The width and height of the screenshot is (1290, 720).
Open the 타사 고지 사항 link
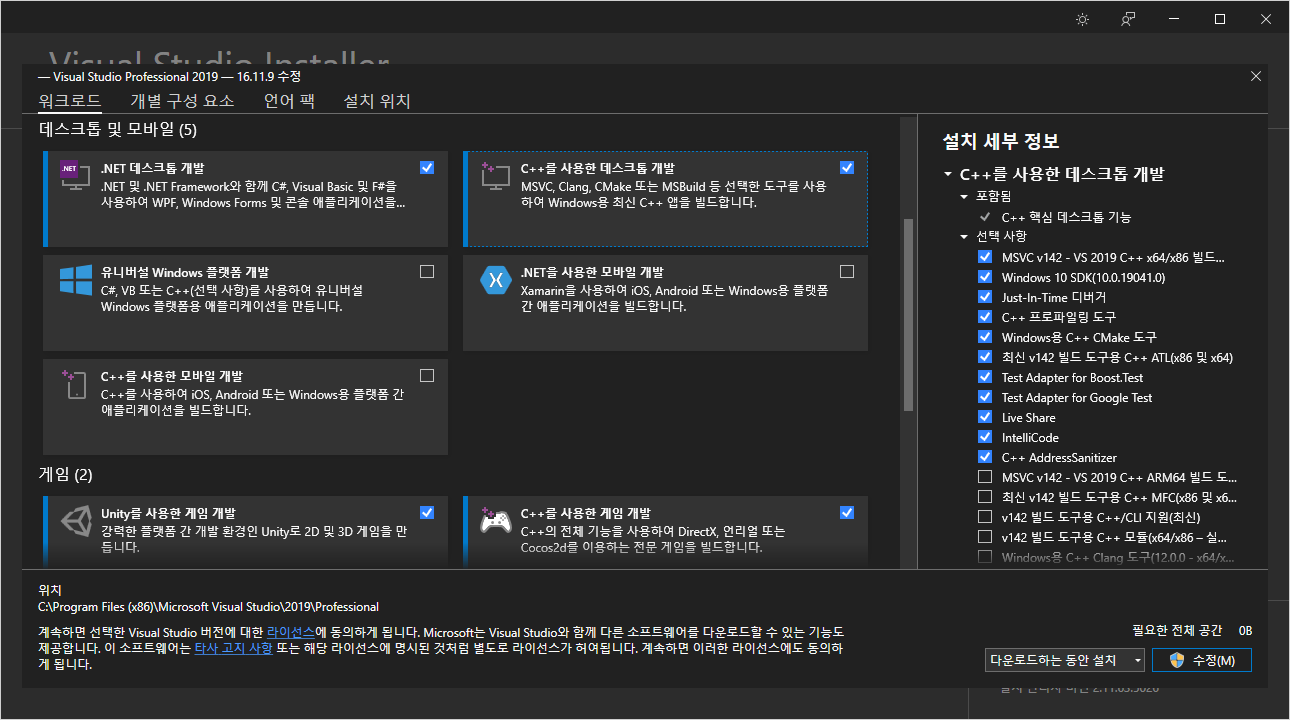pos(232,649)
